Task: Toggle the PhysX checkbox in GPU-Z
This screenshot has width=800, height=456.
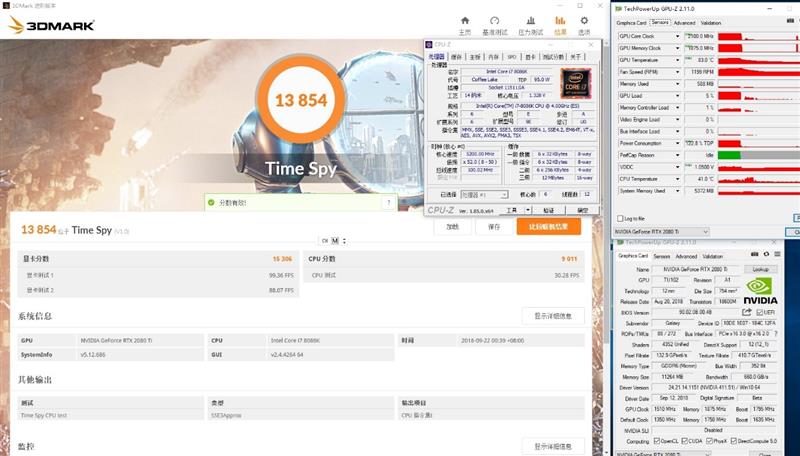Action: coord(709,441)
